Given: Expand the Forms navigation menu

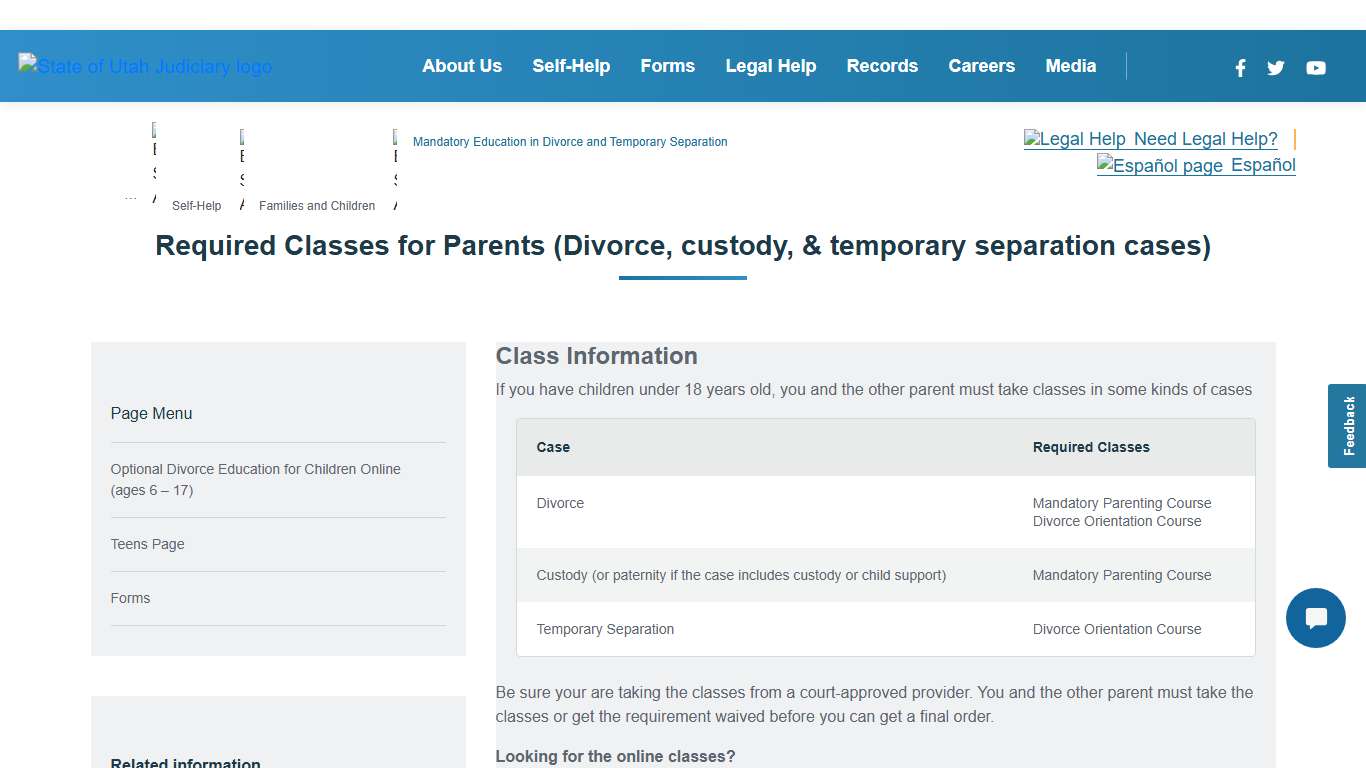Looking at the screenshot, I should [x=667, y=66].
